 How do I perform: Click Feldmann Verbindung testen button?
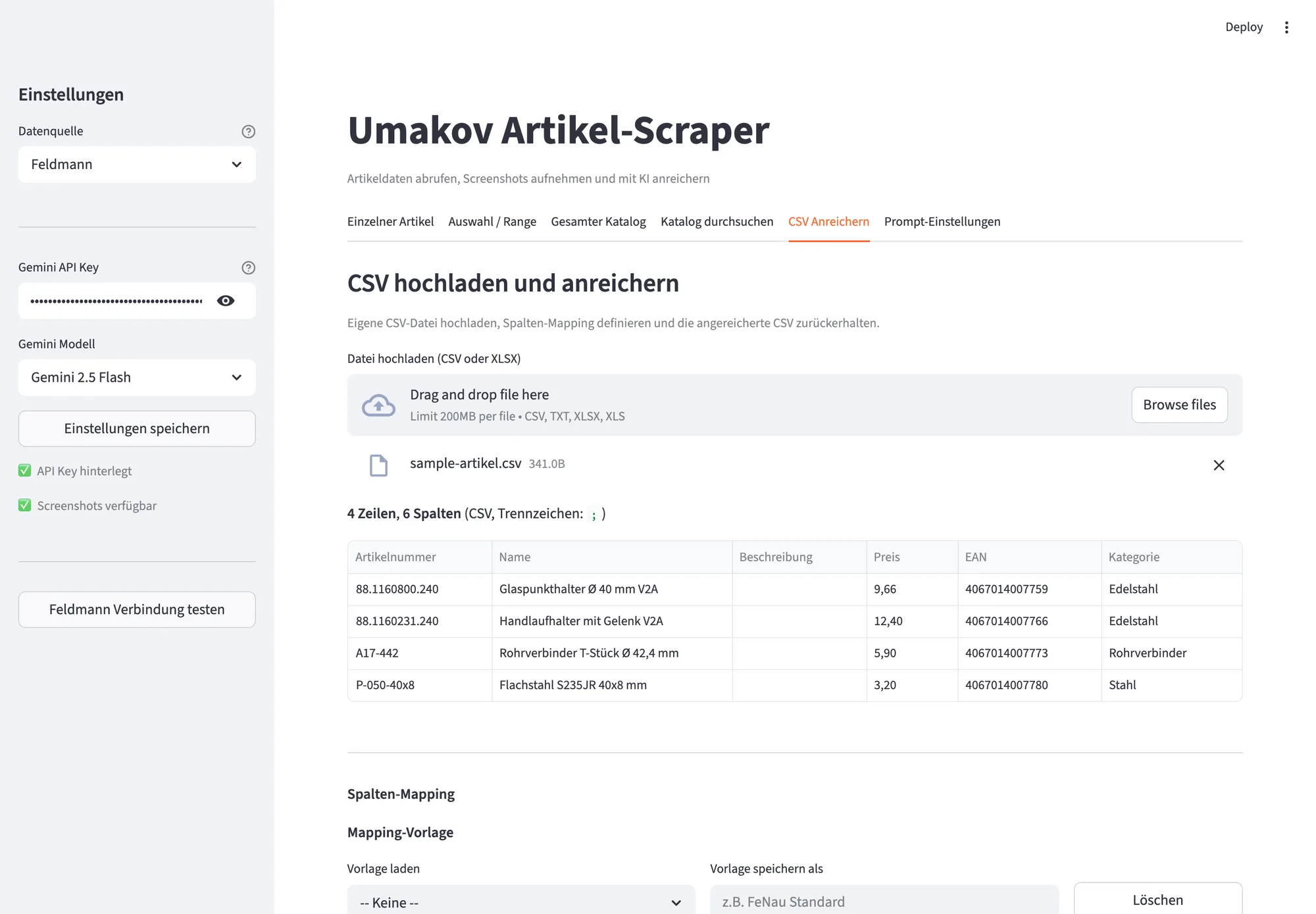pos(137,609)
